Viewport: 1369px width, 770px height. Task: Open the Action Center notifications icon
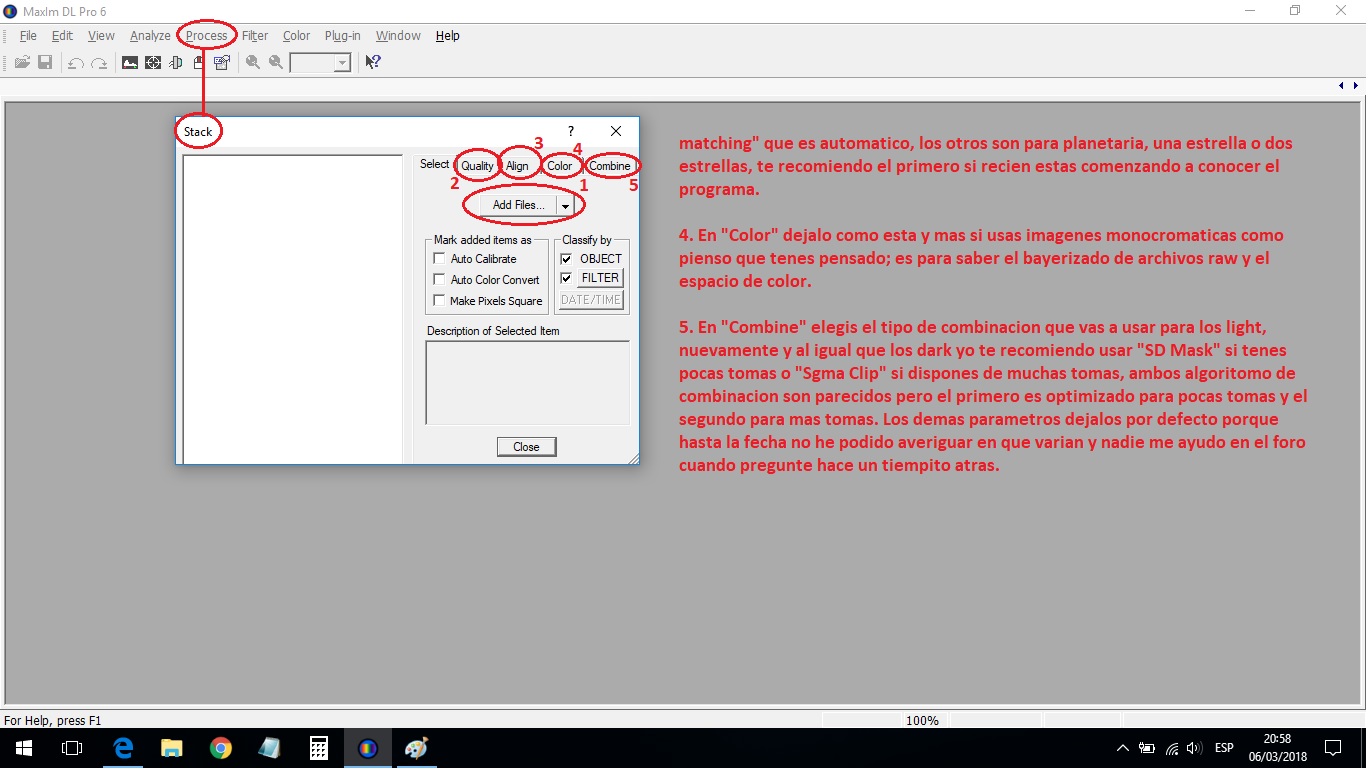tap(1332, 748)
